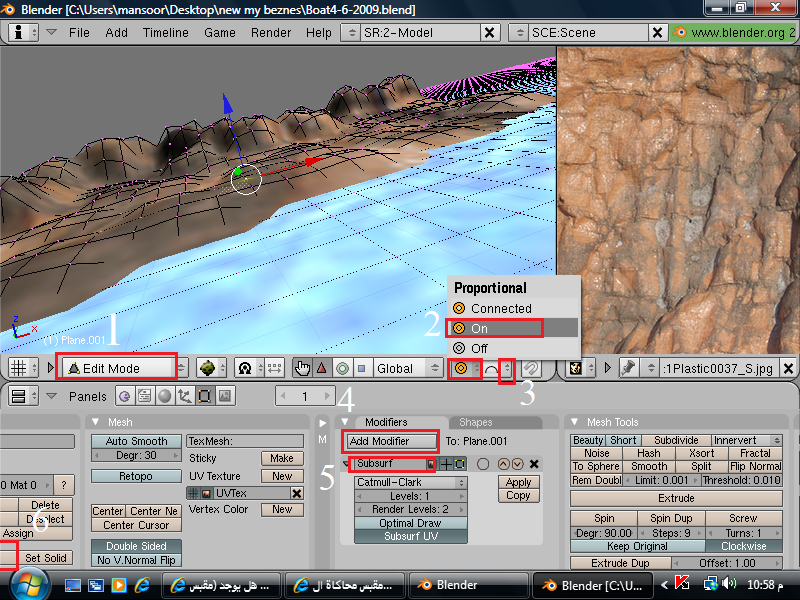The width and height of the screenshot is (800, 600).
Task: Open the proportional falloff curve selector
Action: pos(497,368)
